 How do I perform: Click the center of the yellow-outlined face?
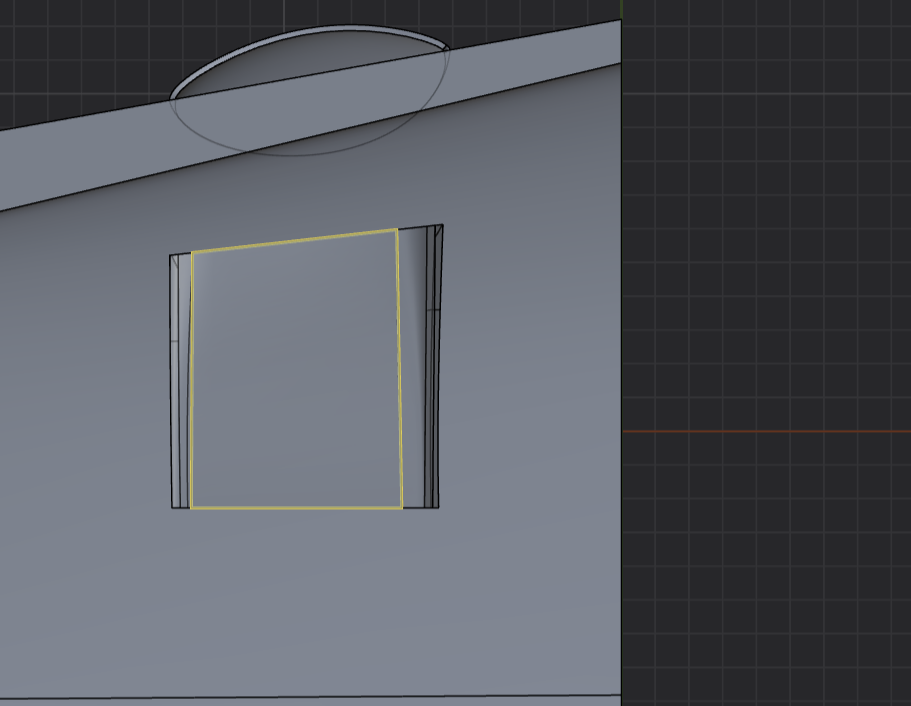tap(296, 372)
